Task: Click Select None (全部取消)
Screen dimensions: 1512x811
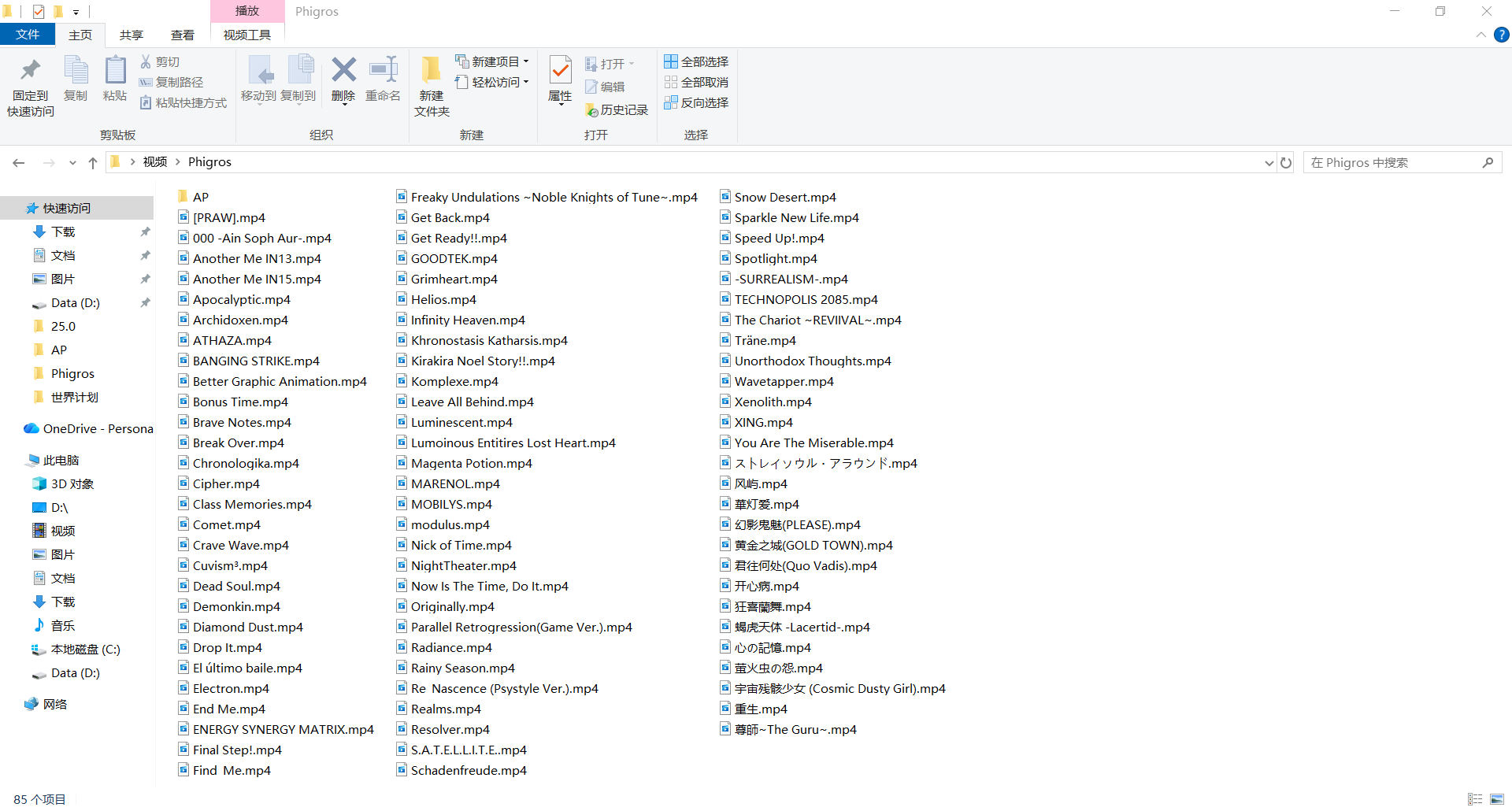Action: click(696, 82)
